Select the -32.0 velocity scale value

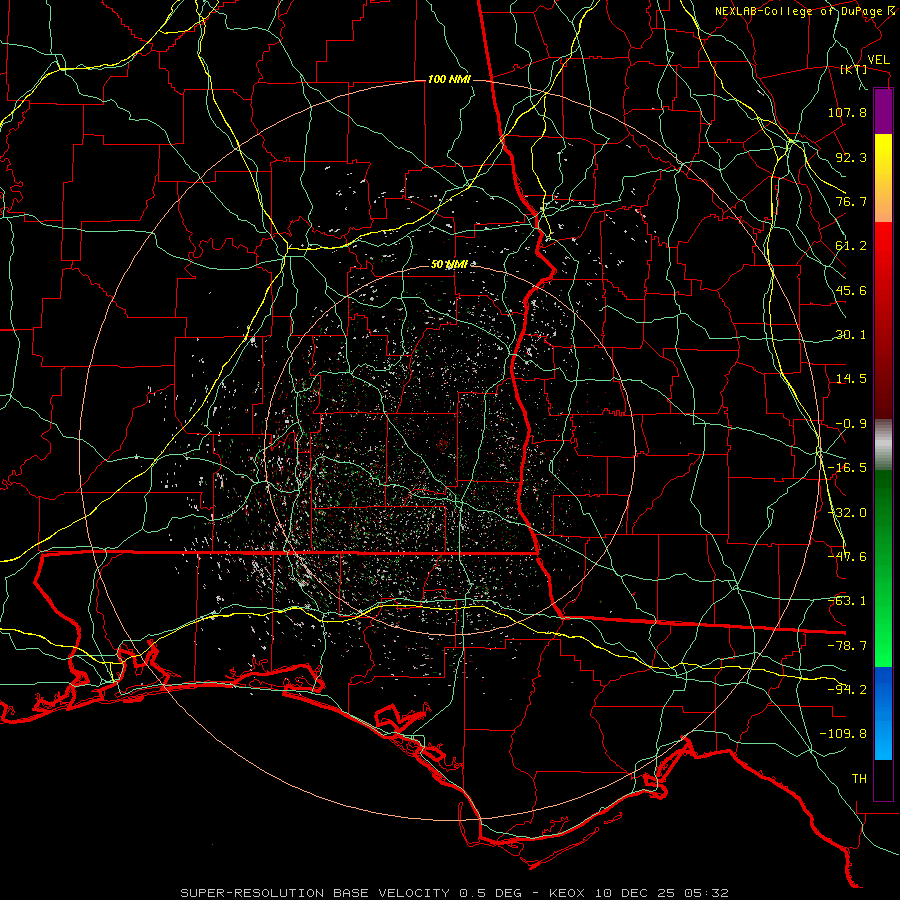pyautogui.click(x=847, y=513)
